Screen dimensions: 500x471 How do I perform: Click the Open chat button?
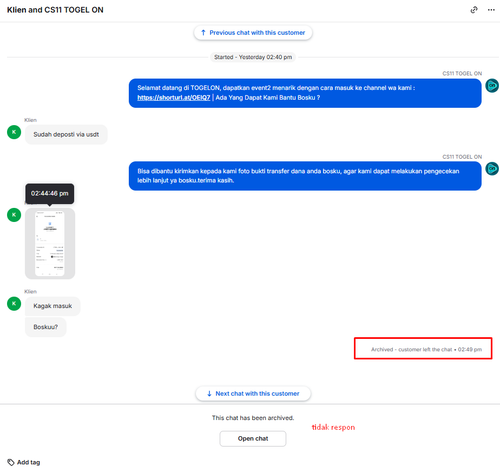coord(253,439)
